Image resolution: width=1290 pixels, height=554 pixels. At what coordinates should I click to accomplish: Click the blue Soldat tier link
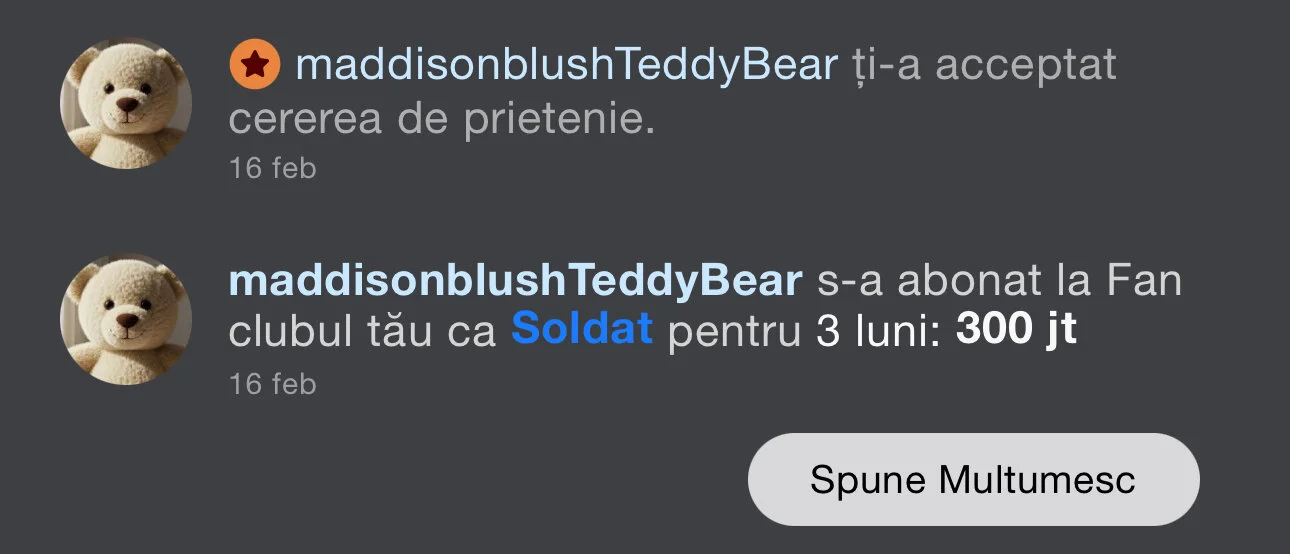[x=582, y=329]
